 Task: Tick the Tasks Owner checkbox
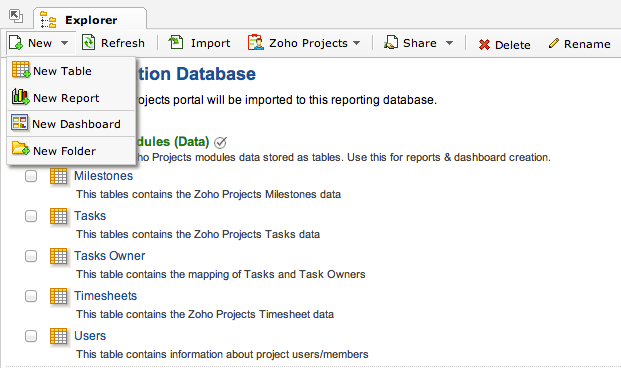[x=31, y=256]
